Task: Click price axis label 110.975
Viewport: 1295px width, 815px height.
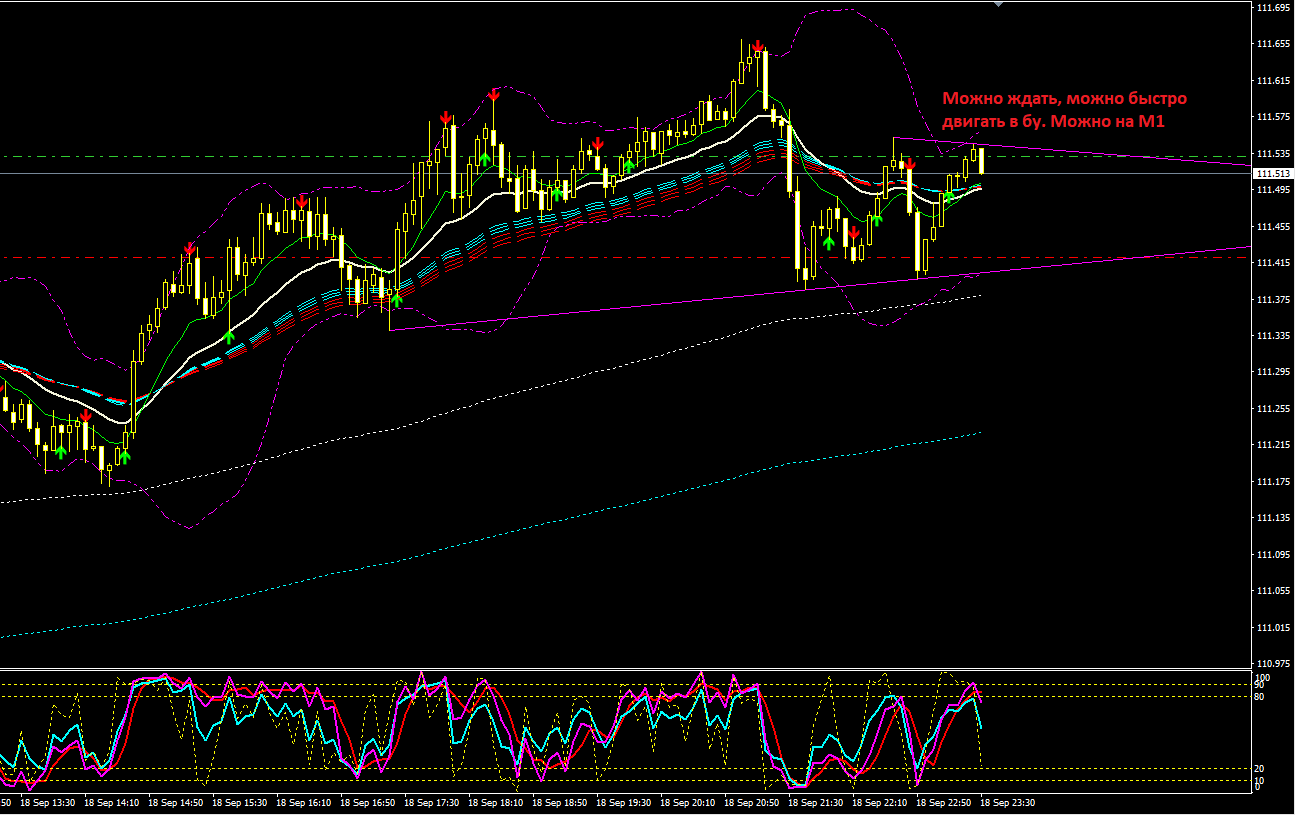Action: (1273, 664)
